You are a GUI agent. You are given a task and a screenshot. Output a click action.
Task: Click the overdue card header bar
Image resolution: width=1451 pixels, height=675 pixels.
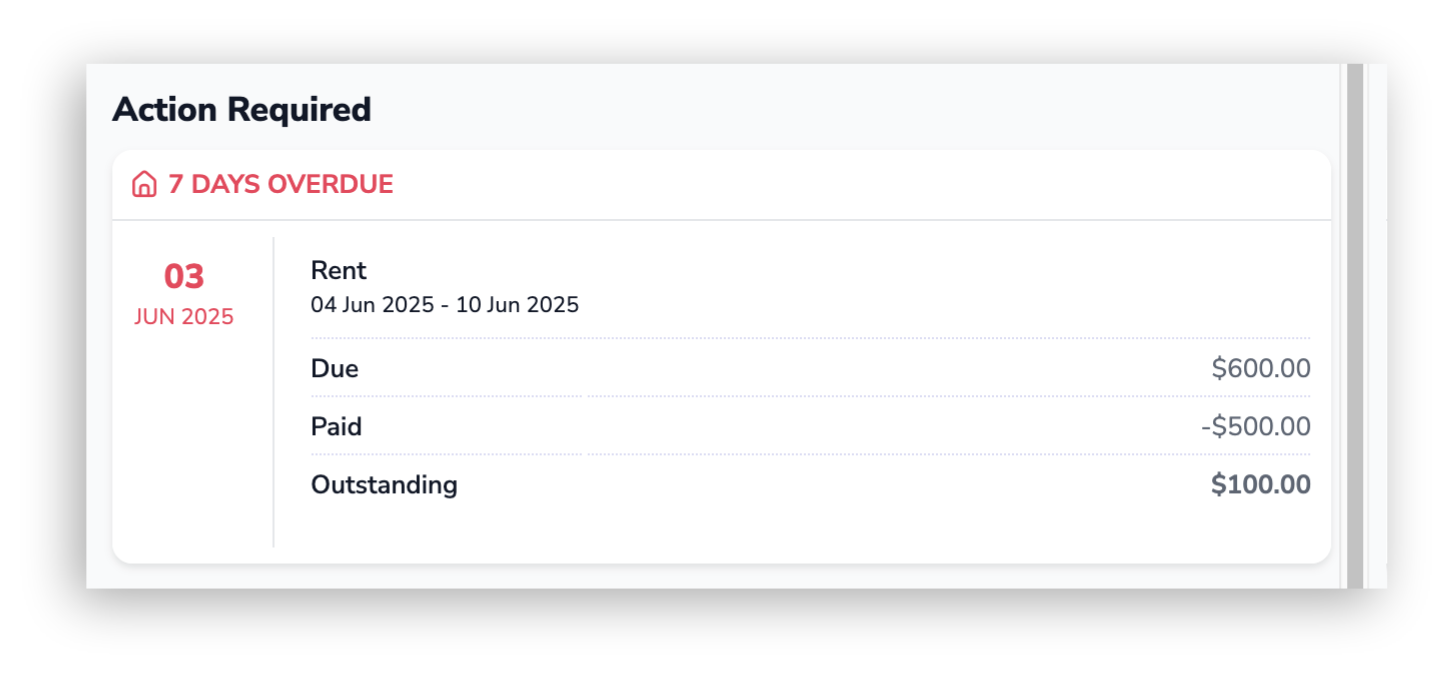click(x=721, y=185)
